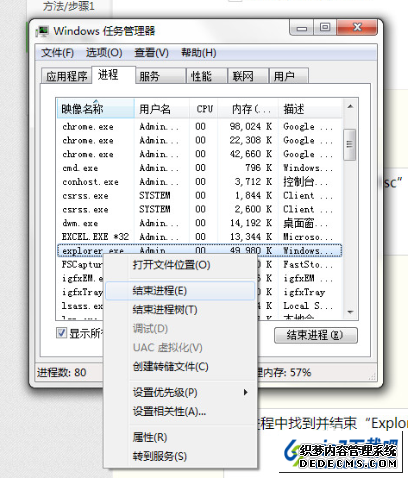Maximize the Task Manager window
The image size is (408, 478).
coord(325,27)
